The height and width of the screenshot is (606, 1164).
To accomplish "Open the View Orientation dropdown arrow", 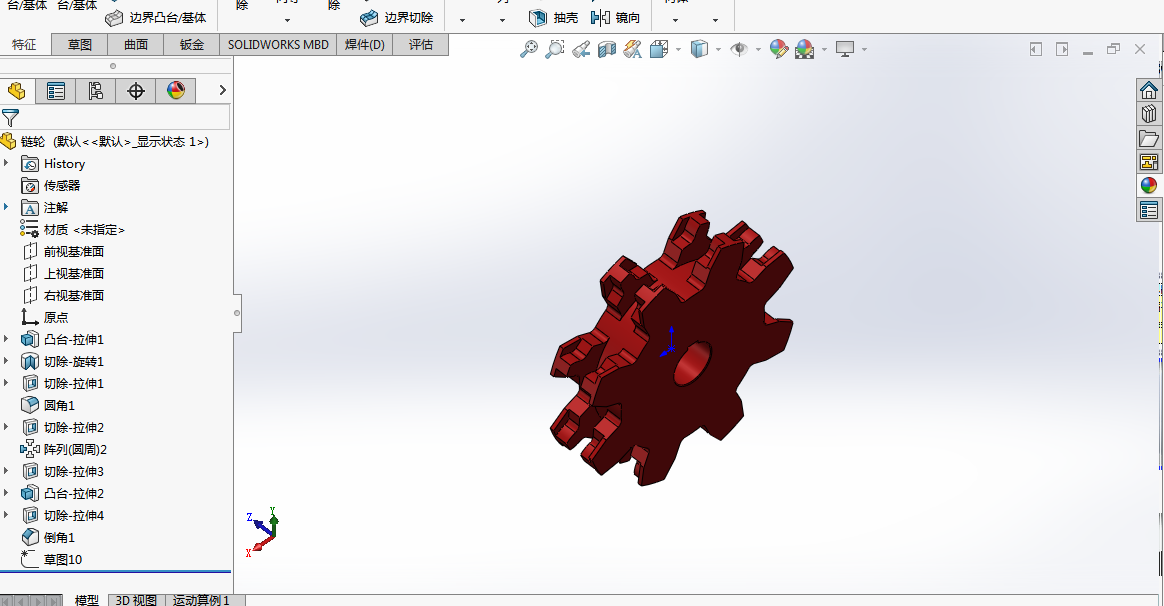I will pyautogui.click(x=678, y=50).
